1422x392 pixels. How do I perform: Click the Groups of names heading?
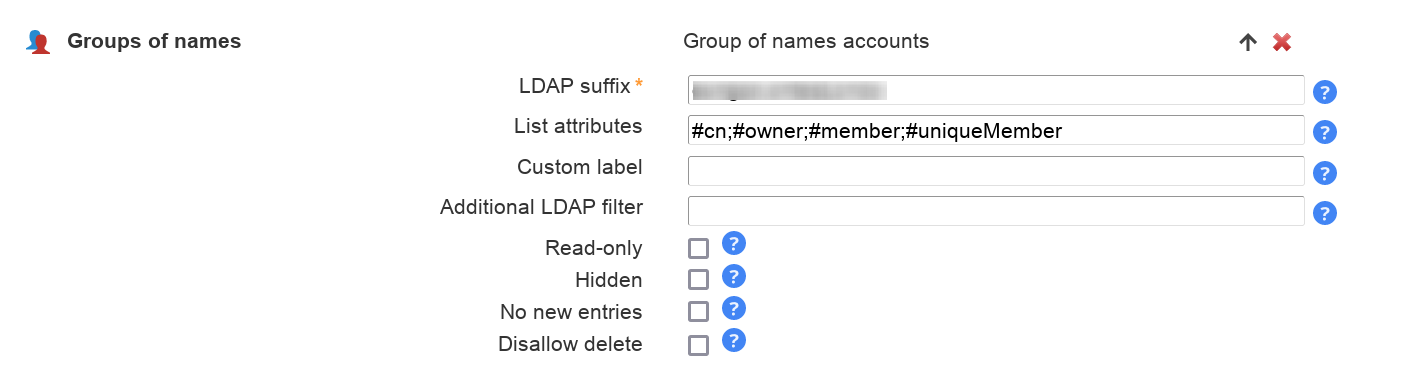point(154,42)
